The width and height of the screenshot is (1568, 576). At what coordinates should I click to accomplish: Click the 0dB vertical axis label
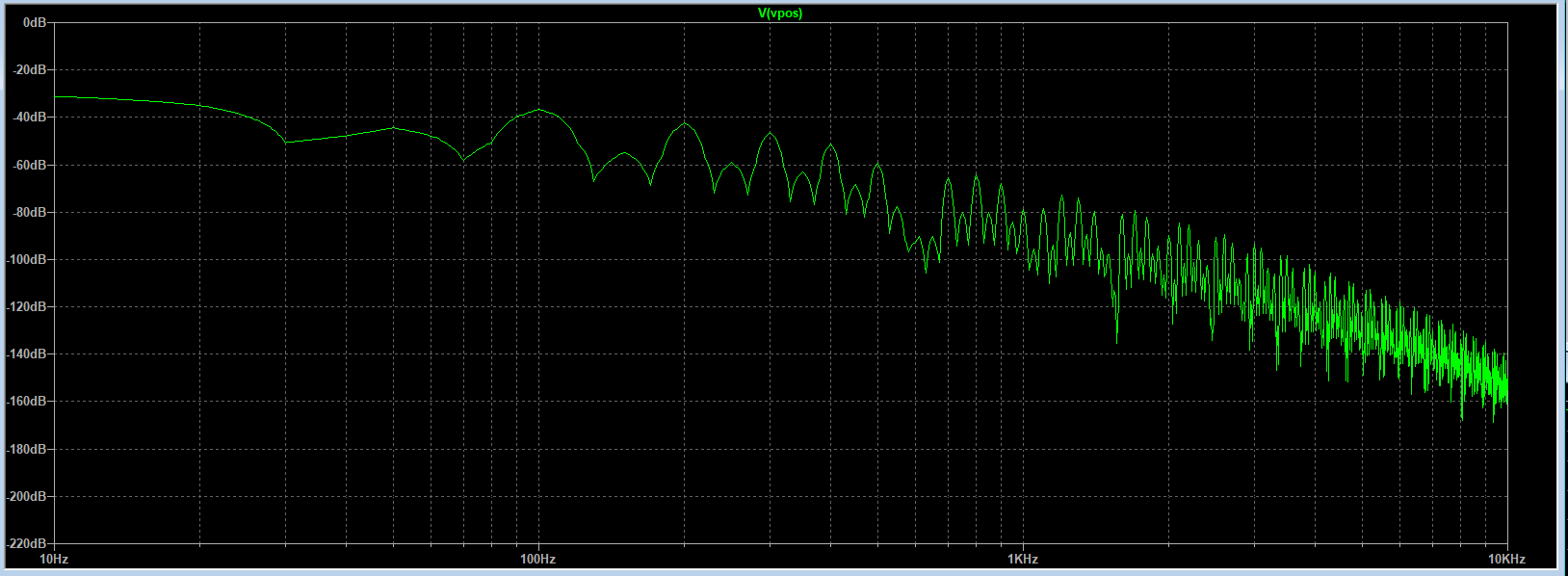point(34,22)
